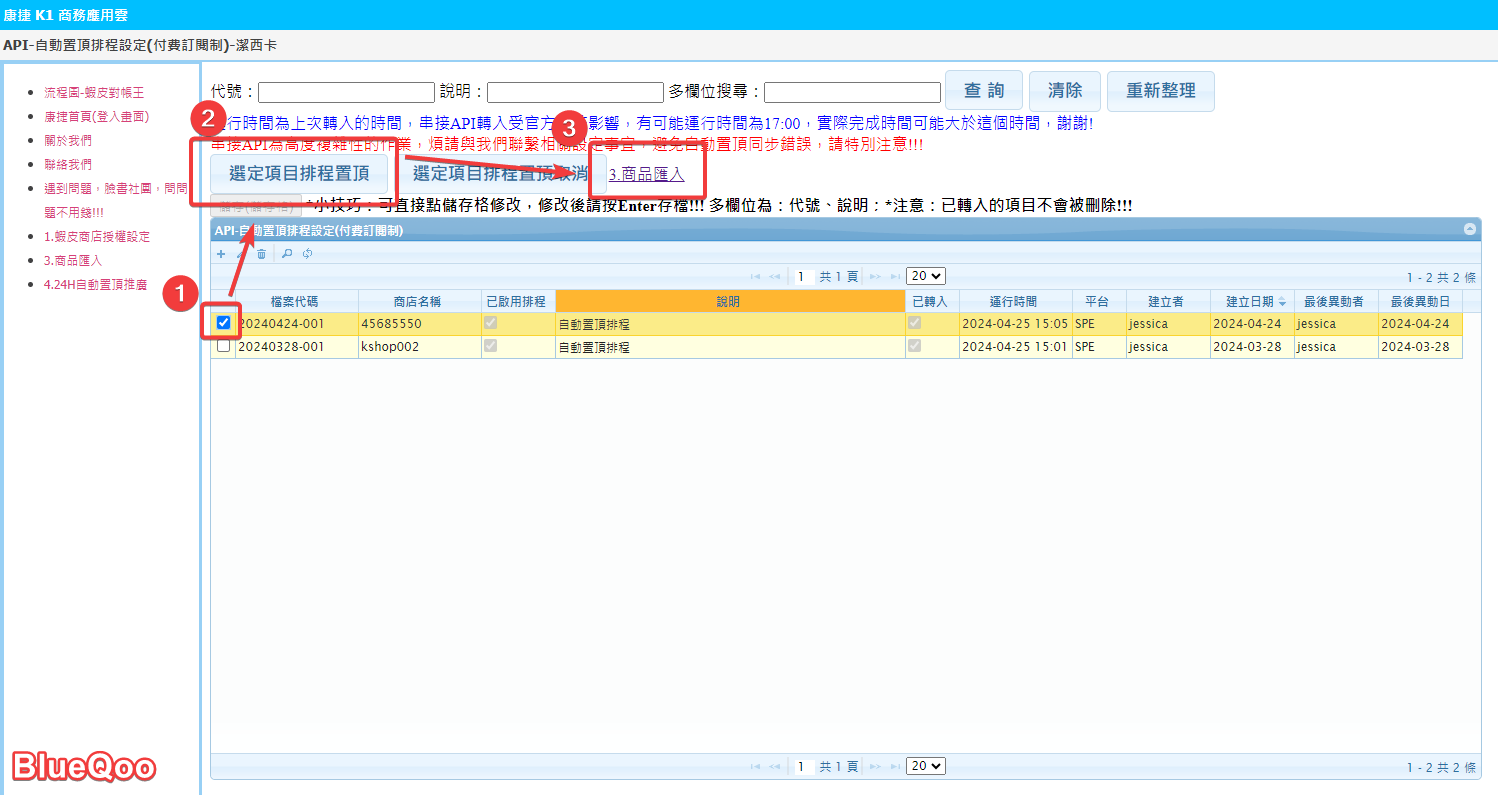Go to first page using top pager icon
This screenshot has height=795, width=1498.
(x=755, y=277)
